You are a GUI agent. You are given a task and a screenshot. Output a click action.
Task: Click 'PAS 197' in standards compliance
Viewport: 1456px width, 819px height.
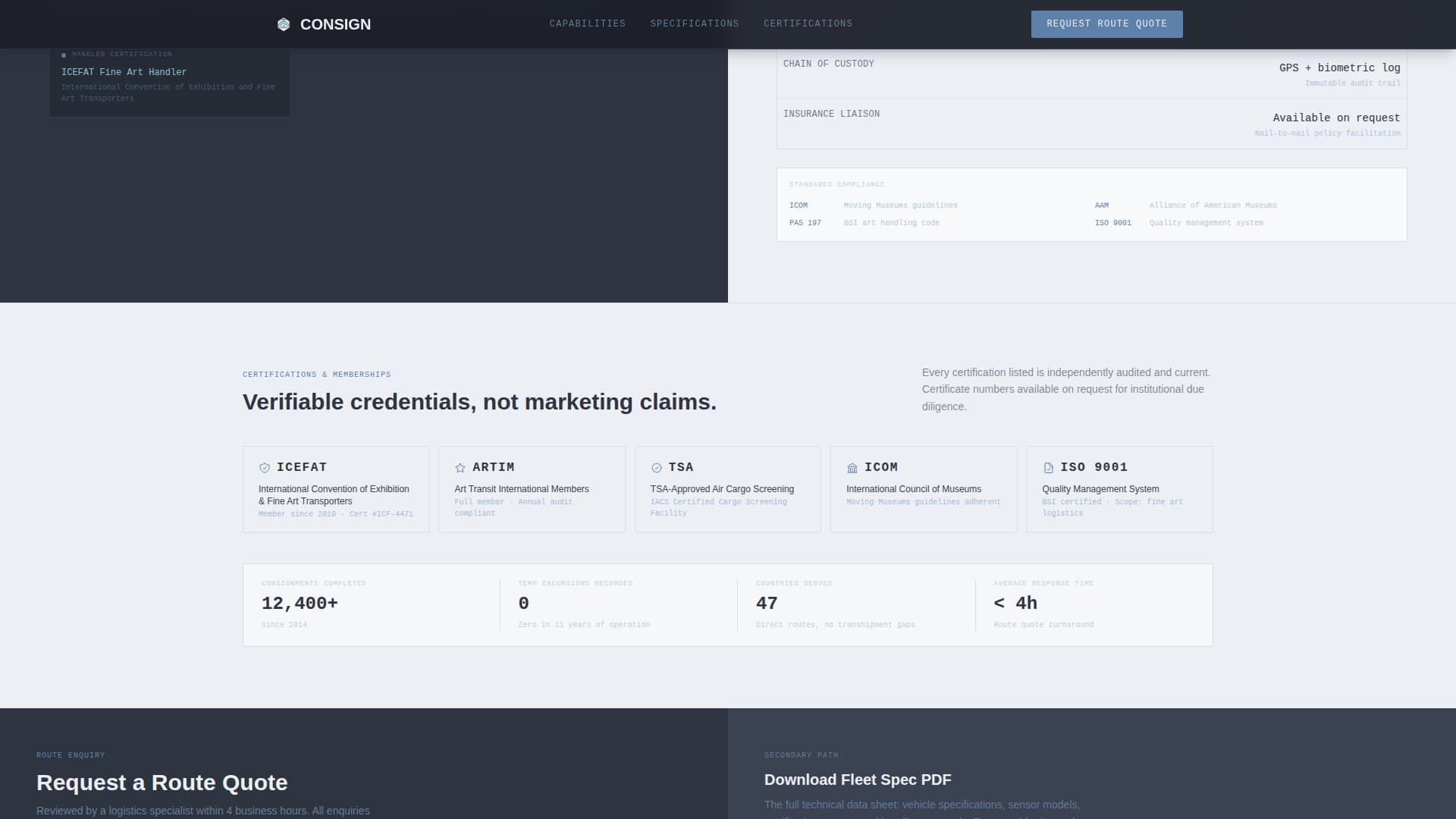click(x=805, y=223)
